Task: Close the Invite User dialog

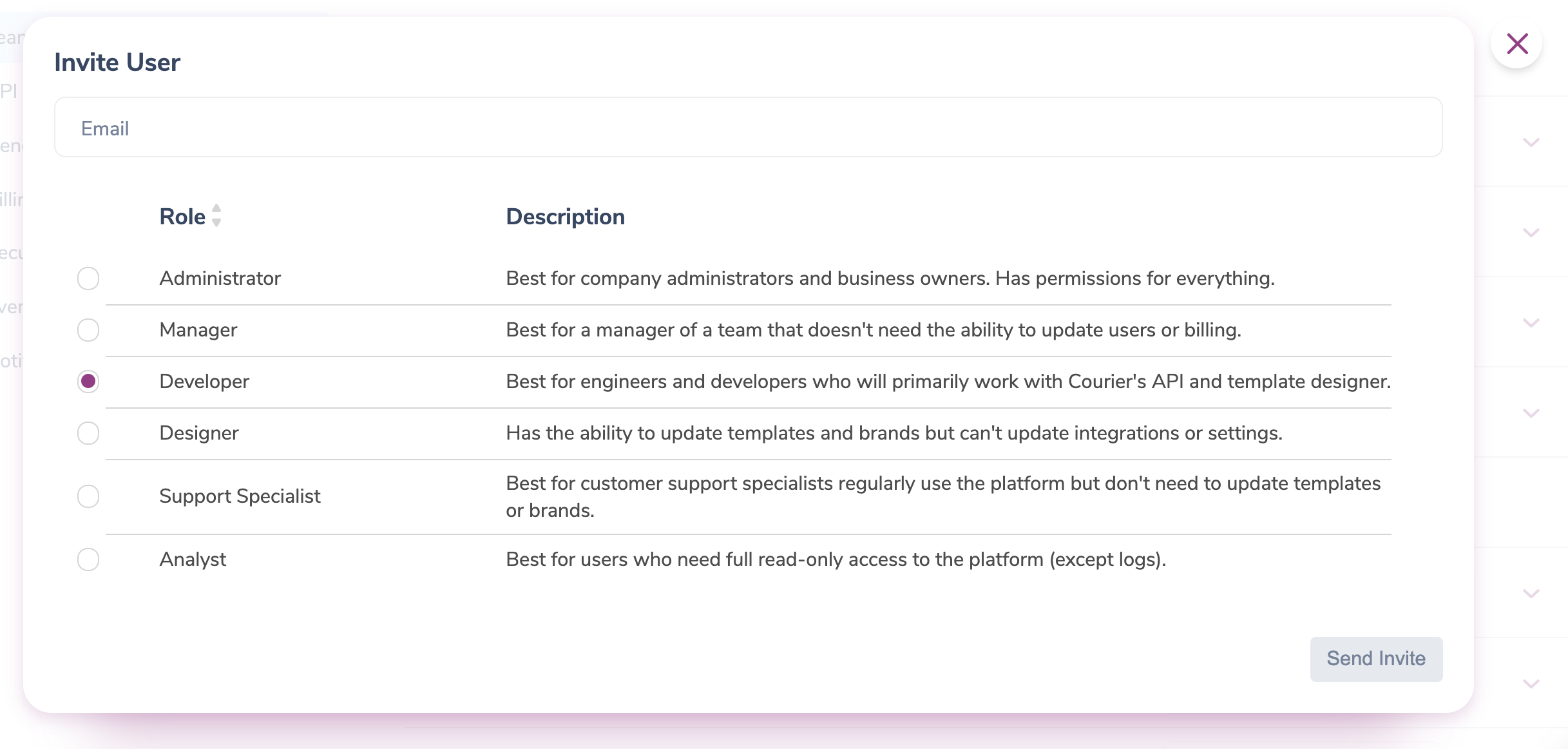Action: point(1517,44)
